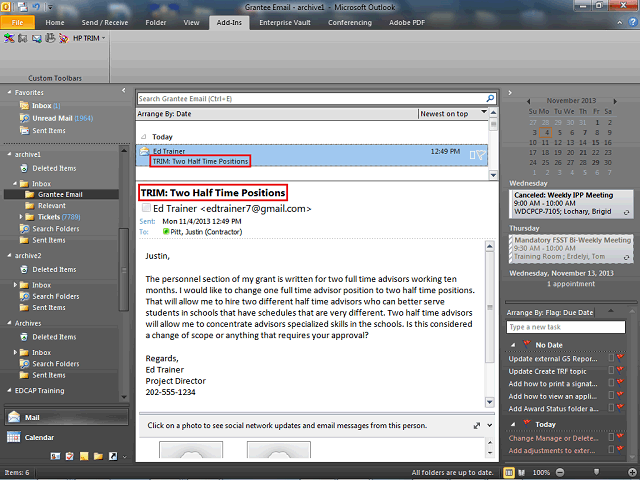640x480 pixels.
Task: Open Notes via yellow sticky icon
Action: coord(84,456)
